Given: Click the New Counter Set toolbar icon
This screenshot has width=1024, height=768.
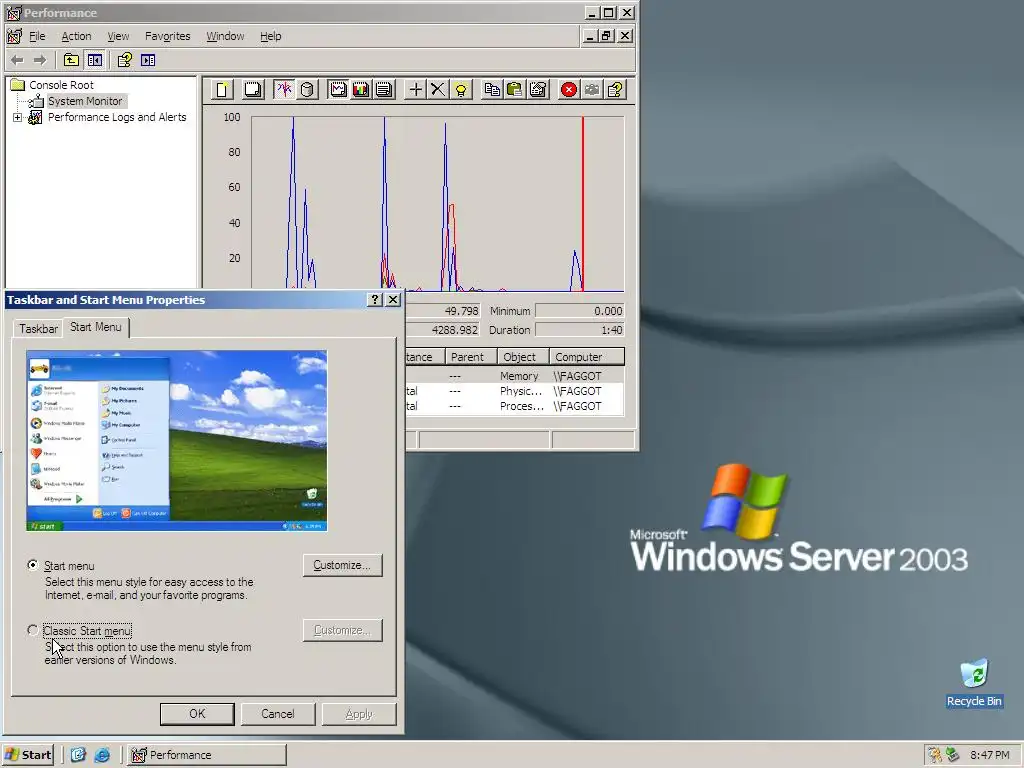Looking at the screenshot, I should click(222, 89).
